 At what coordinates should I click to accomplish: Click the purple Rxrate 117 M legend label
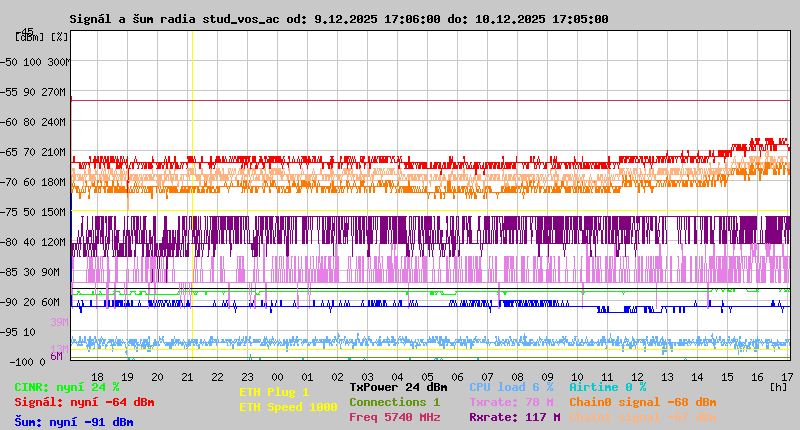[514, 417]
